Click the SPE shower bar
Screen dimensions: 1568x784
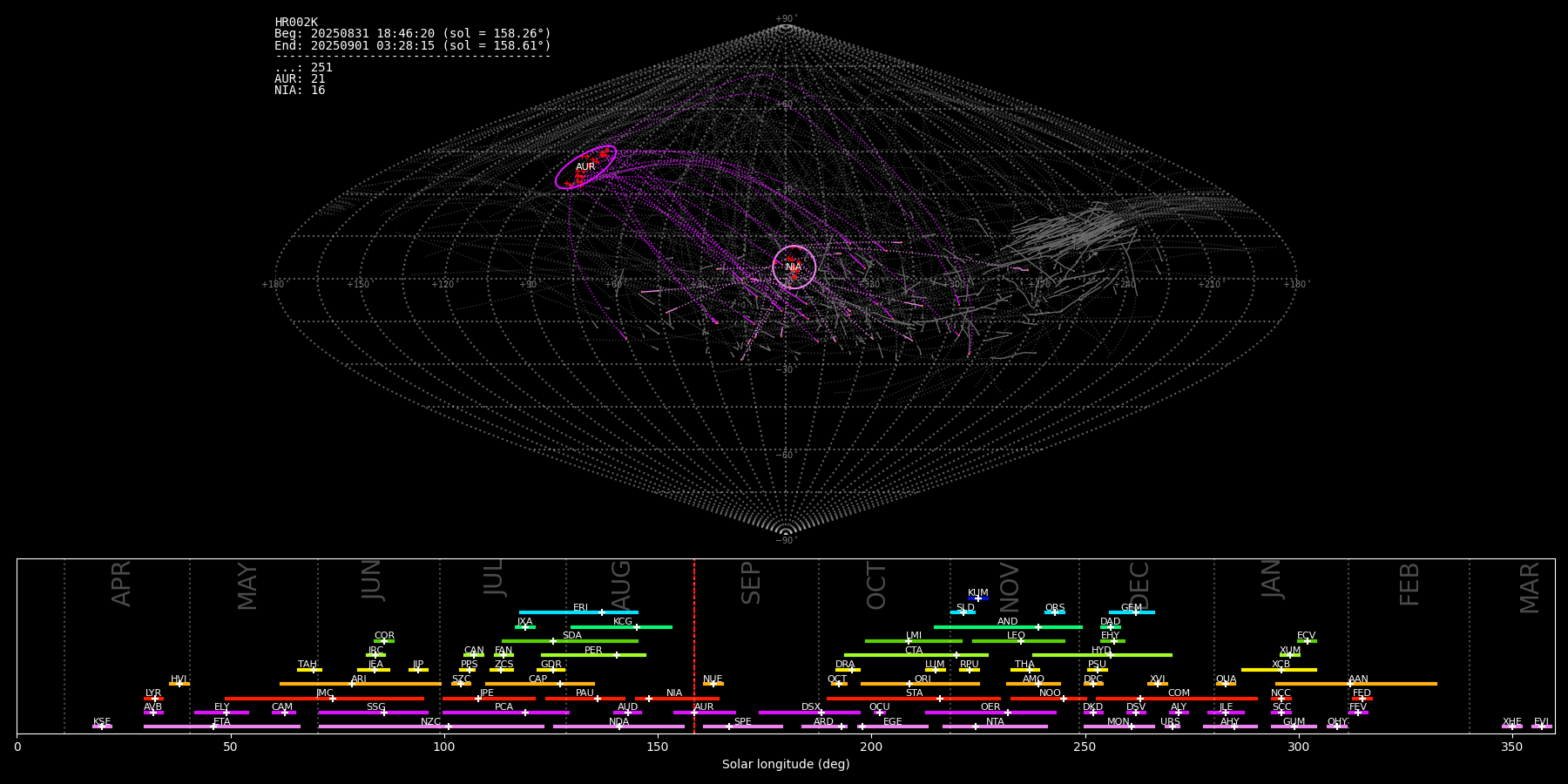(743, 727)
